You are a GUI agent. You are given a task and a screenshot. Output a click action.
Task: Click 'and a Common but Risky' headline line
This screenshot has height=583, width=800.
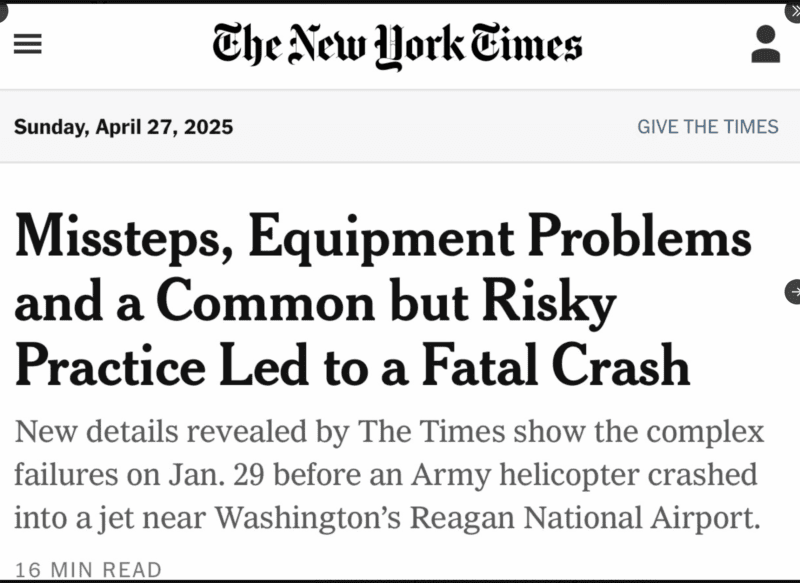315,303
